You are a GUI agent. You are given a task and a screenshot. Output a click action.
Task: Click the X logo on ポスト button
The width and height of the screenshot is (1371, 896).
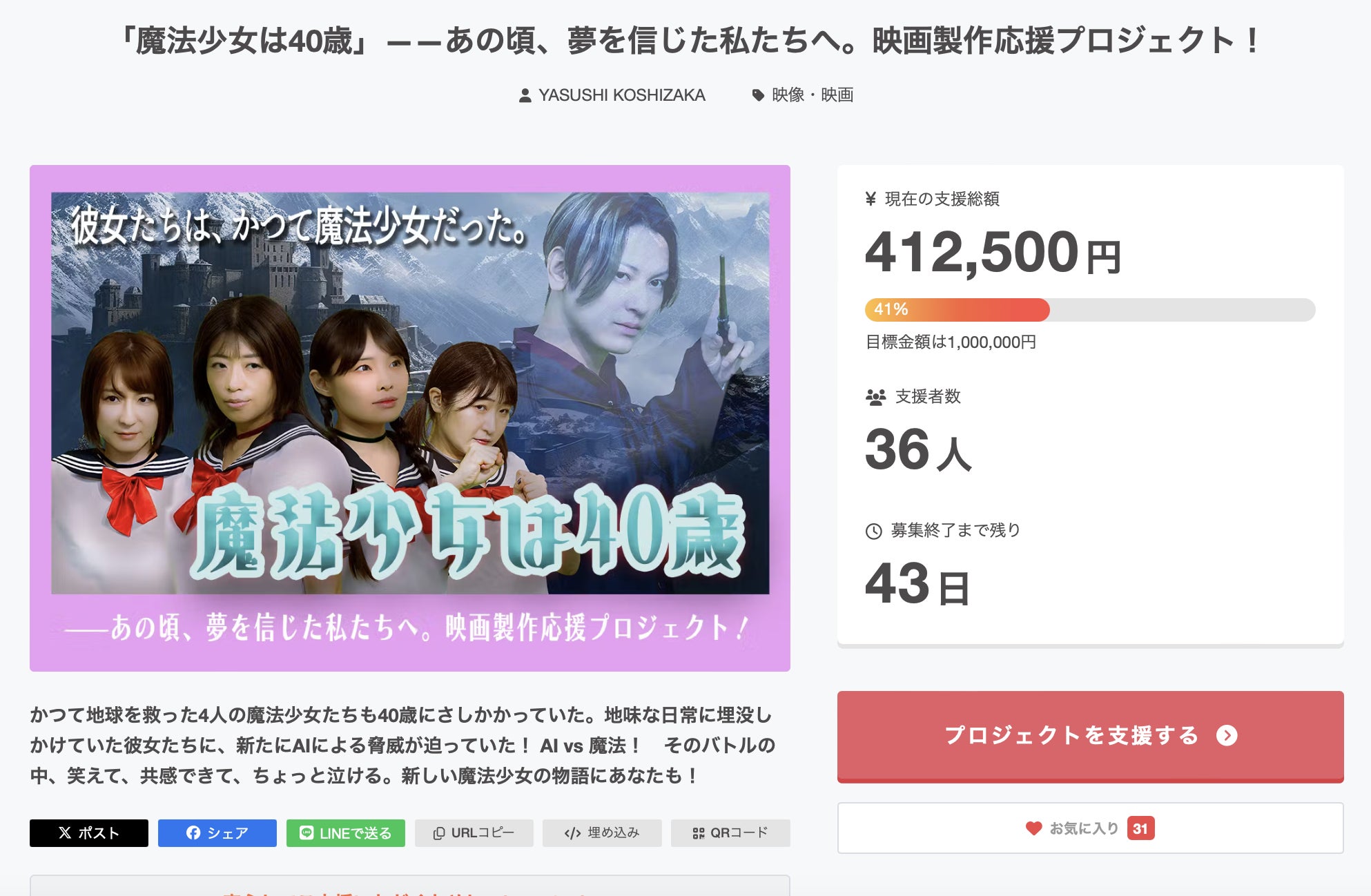click(x=65, y=833)
